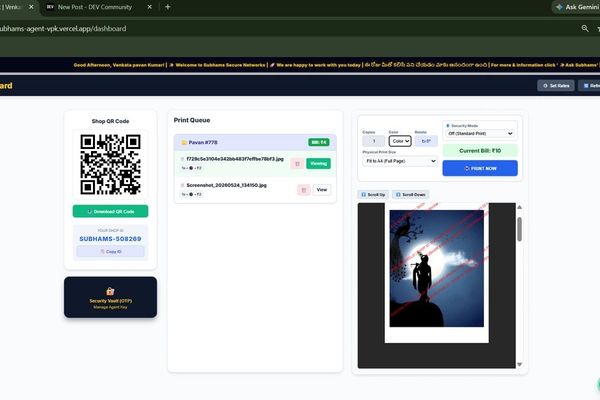The image size is (600, 400).
Task: Click the folder icon next to Pavan #778
Action: point(184,142)
